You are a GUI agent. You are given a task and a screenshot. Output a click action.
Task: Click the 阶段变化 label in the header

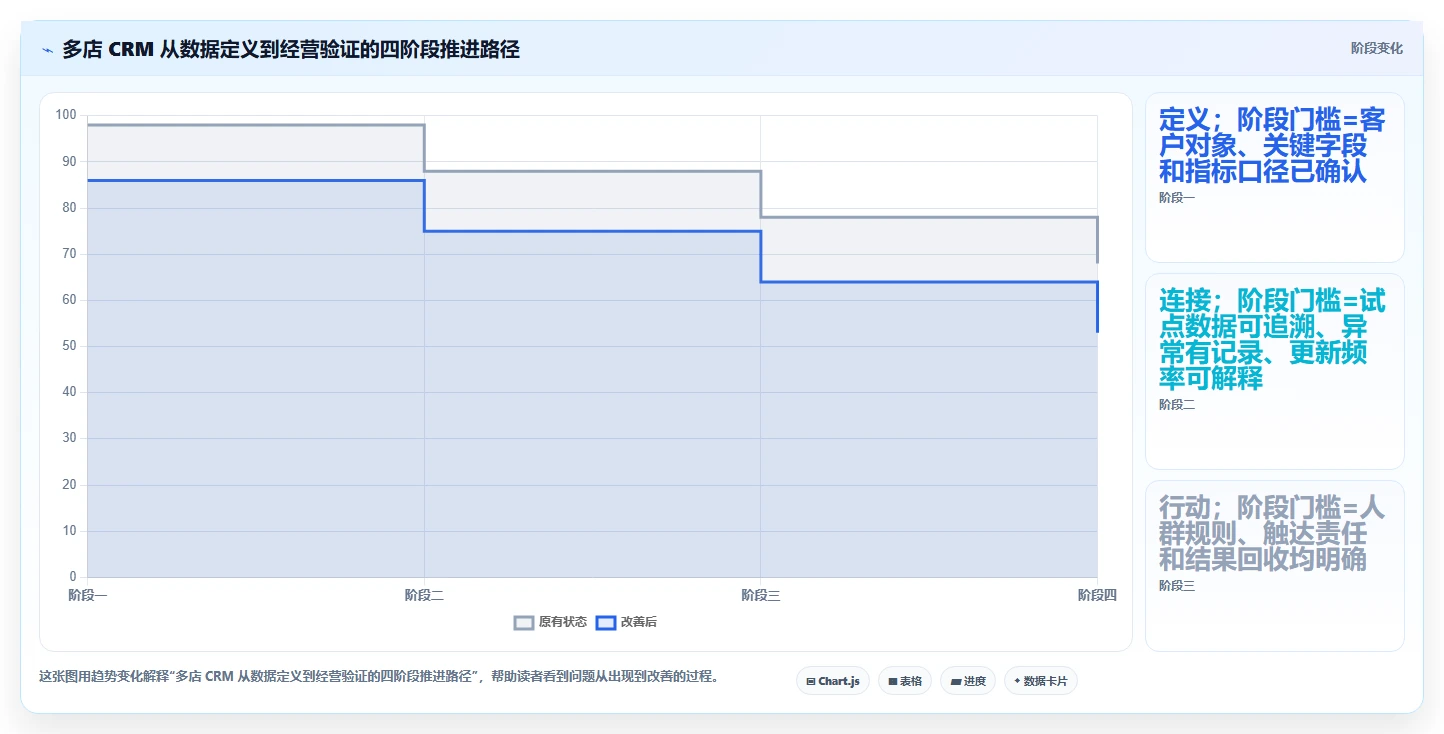1376,48
